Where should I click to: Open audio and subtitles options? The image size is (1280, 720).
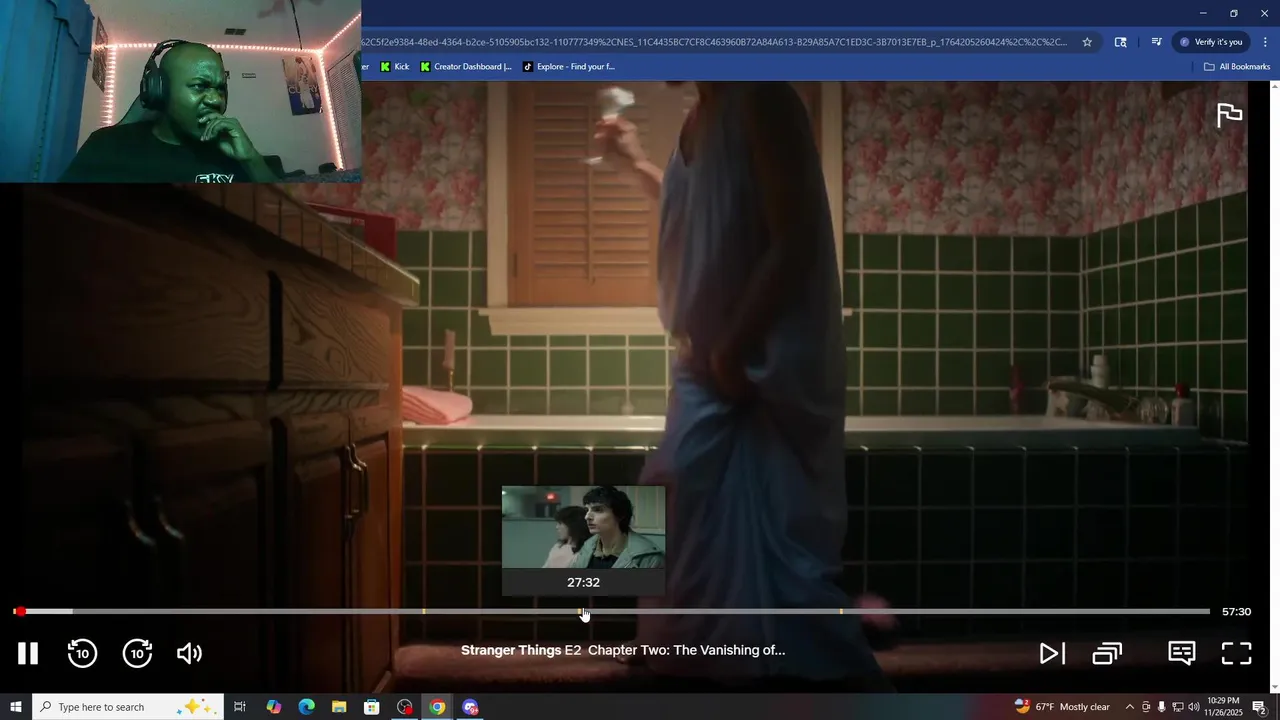coord(1181,654)
